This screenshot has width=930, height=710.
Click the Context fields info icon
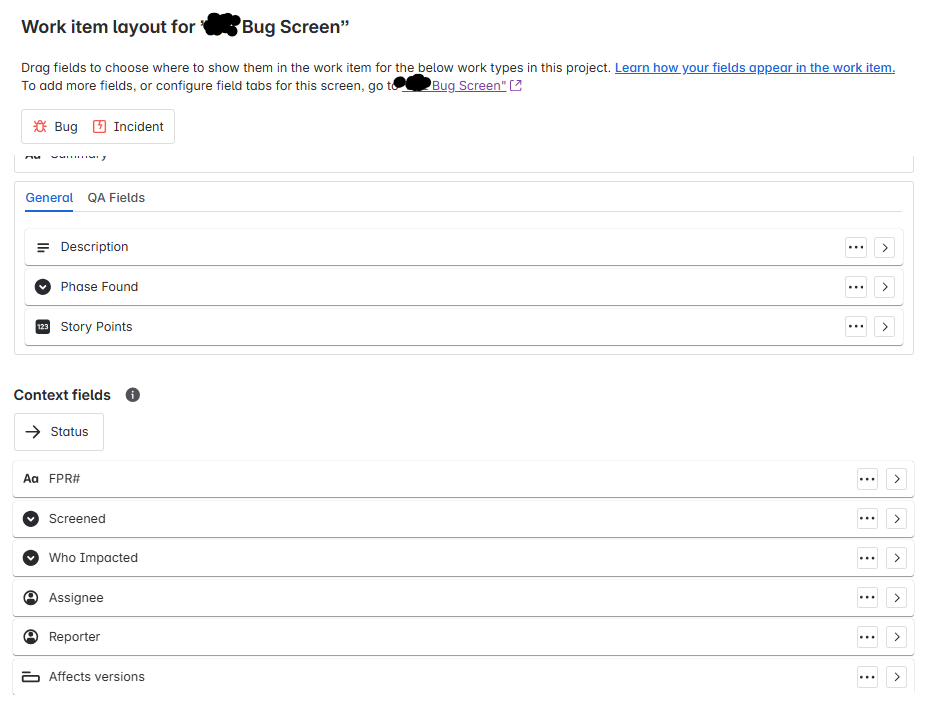coord(133,395)
